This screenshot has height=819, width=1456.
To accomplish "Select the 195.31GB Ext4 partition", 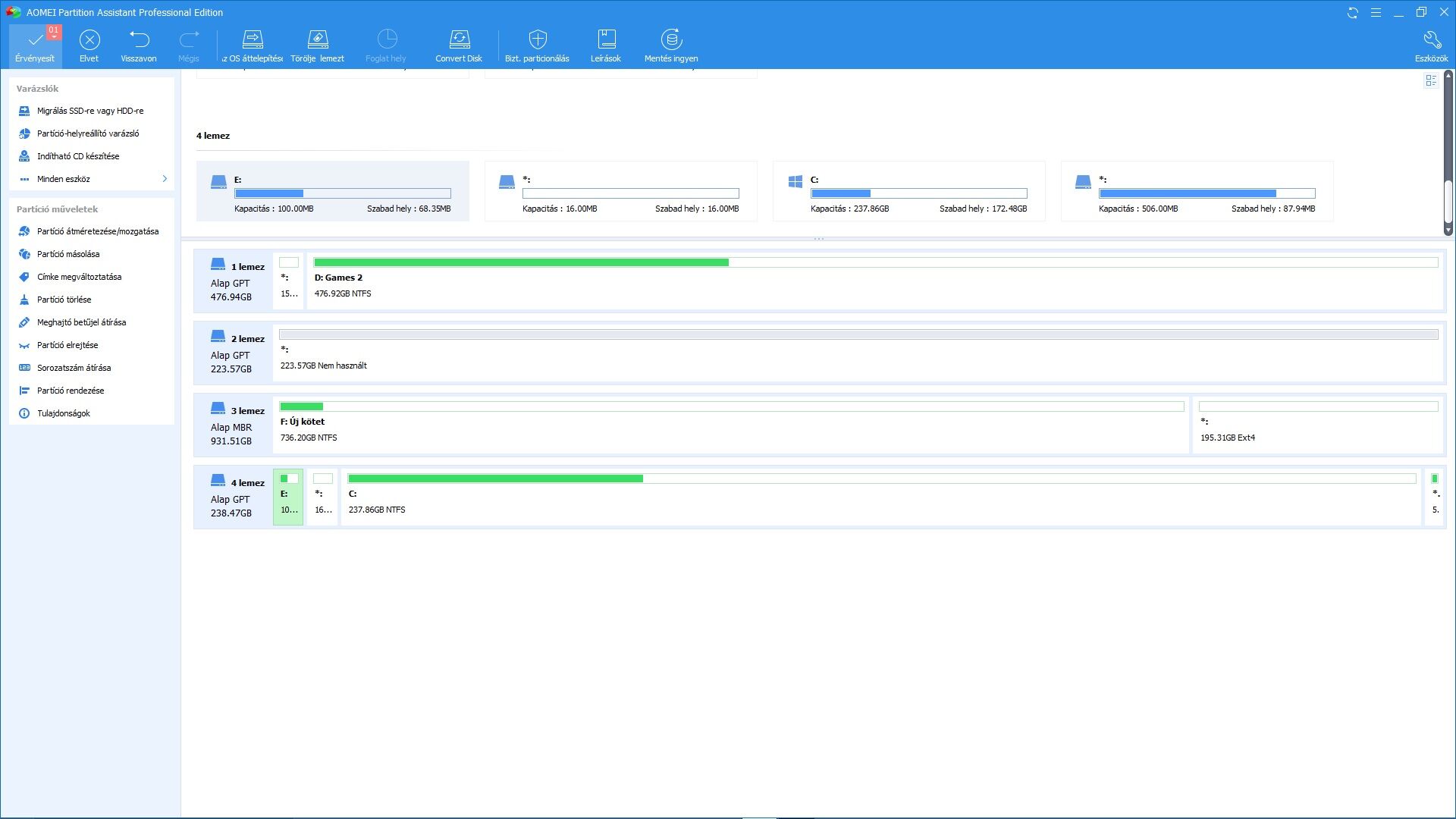I will (1318, 425).
